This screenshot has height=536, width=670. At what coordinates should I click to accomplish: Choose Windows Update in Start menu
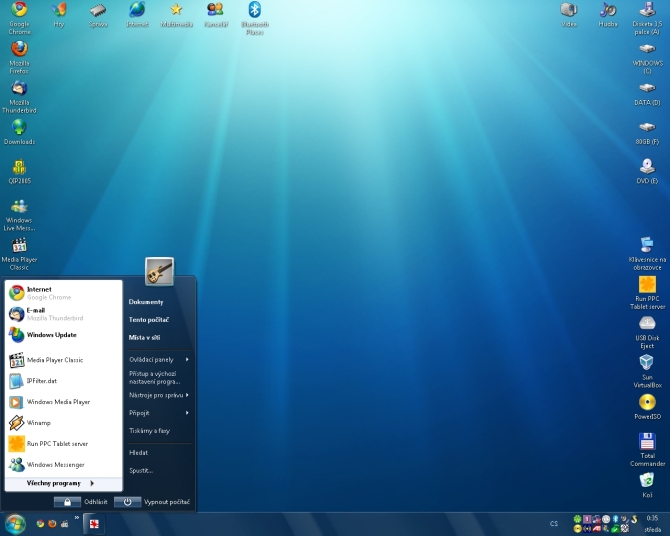pyautogui.click(x=51, y=335)
